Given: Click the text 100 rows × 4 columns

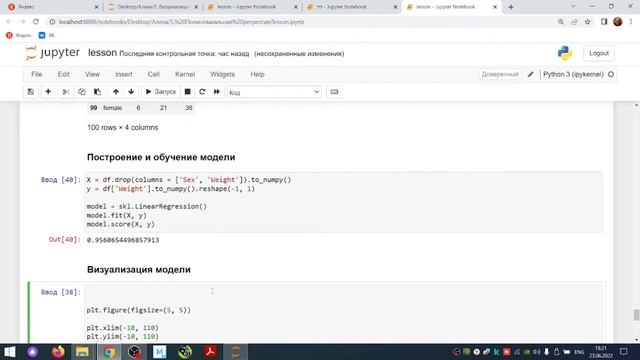Looking at the screenshot, I should coord(122,127).
